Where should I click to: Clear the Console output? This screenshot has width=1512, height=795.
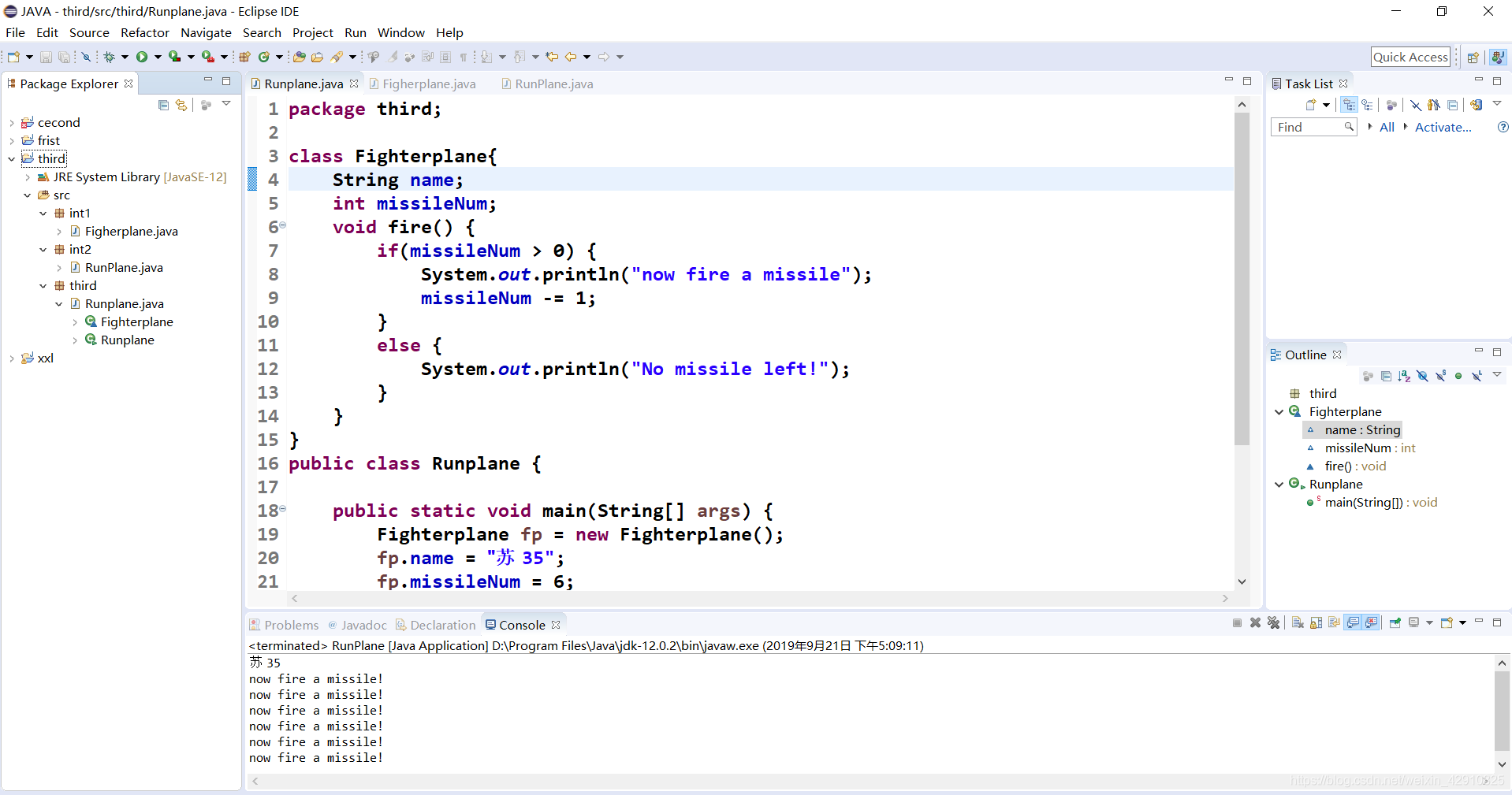click(x=1298, y=623)
